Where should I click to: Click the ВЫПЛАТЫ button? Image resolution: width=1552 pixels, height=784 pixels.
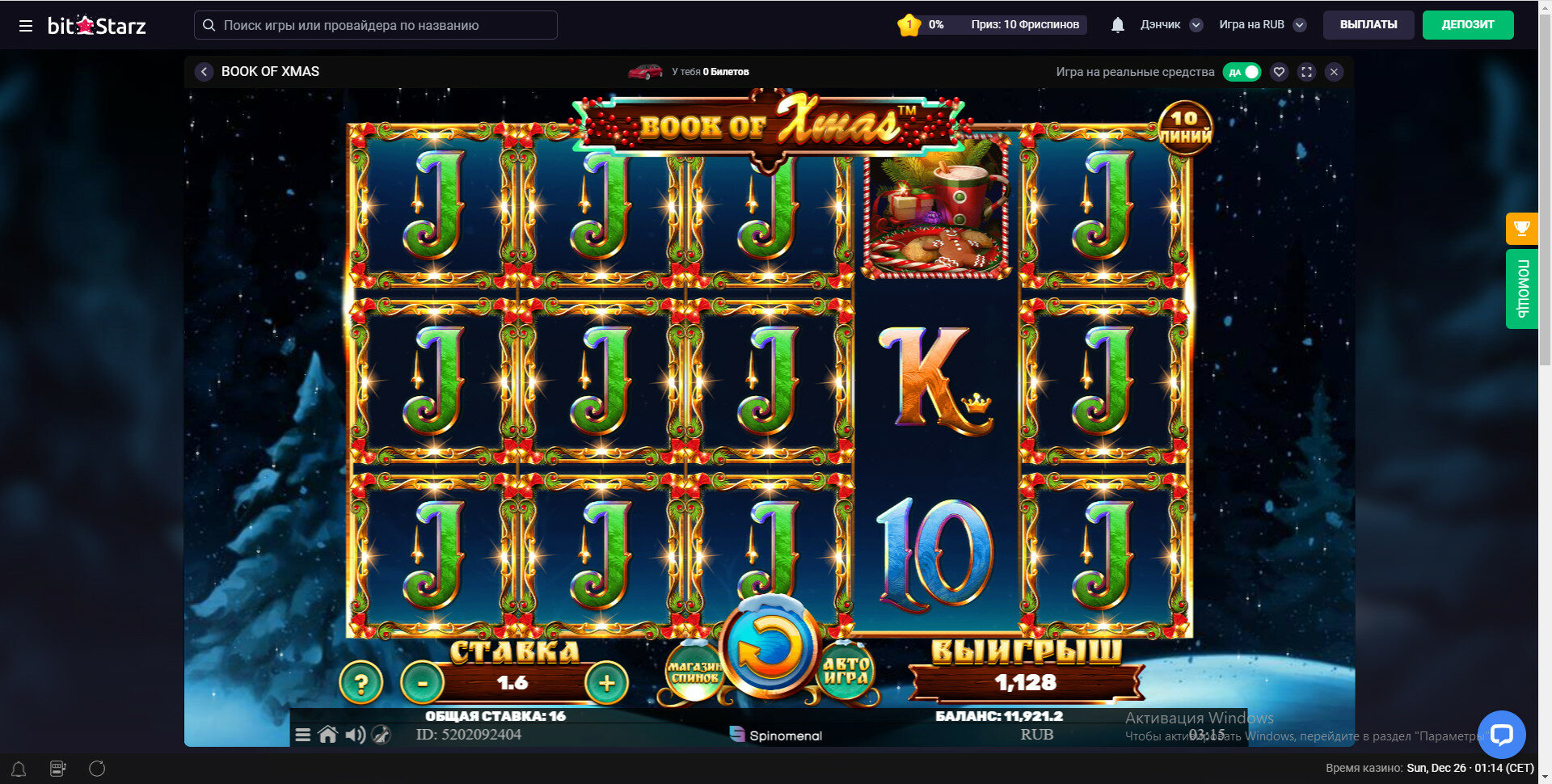coord(1369,25)
